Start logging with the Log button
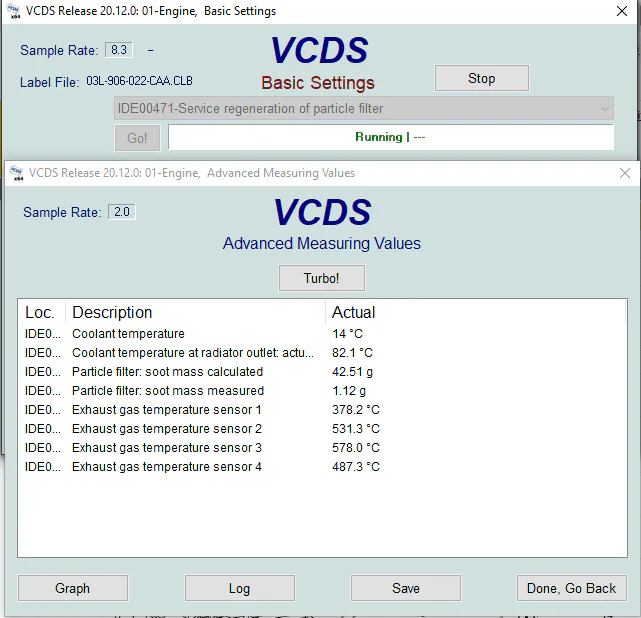641x618 pixels. (239, 588)
